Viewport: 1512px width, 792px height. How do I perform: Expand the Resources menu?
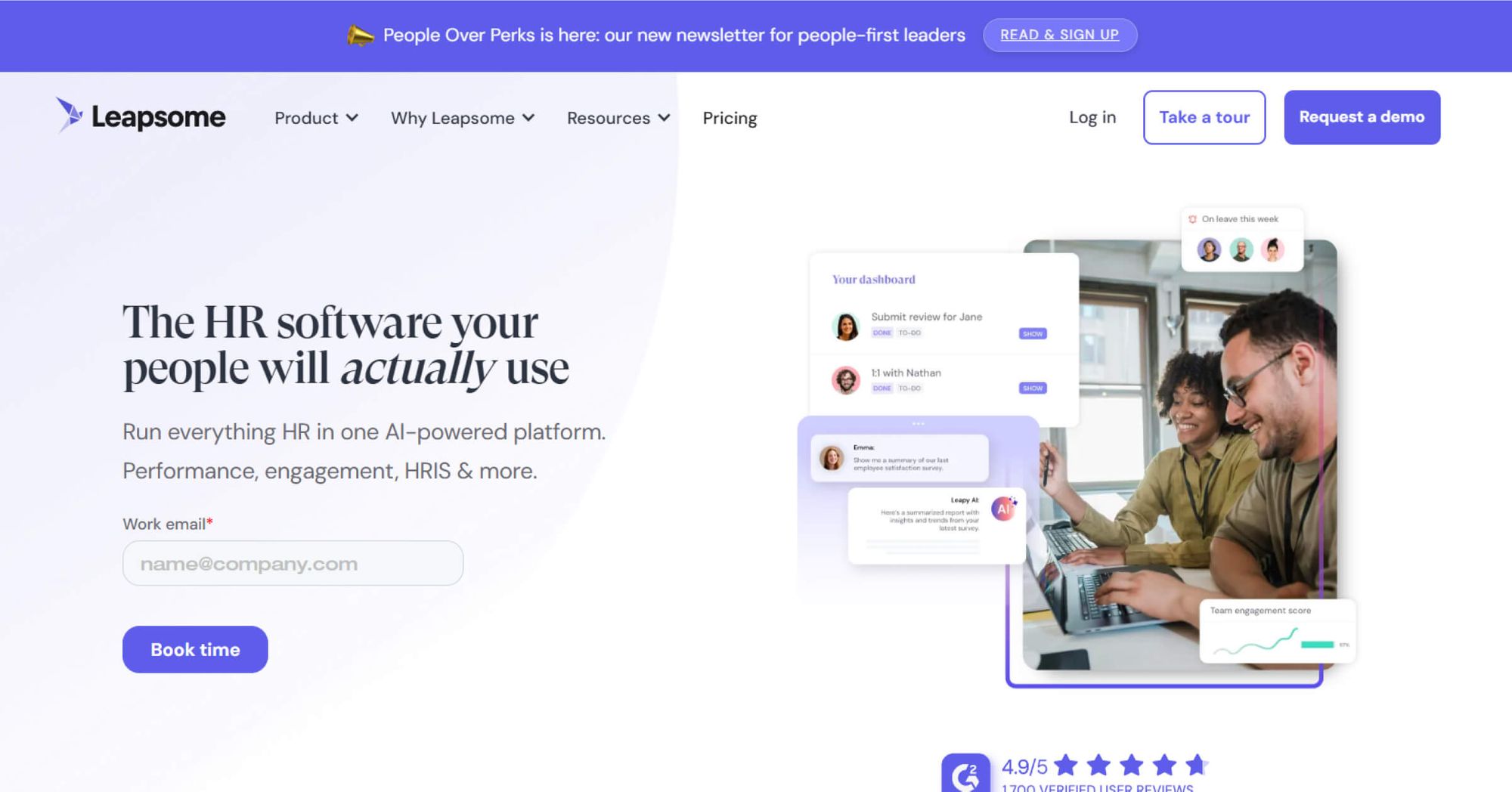tap(618, 118)
